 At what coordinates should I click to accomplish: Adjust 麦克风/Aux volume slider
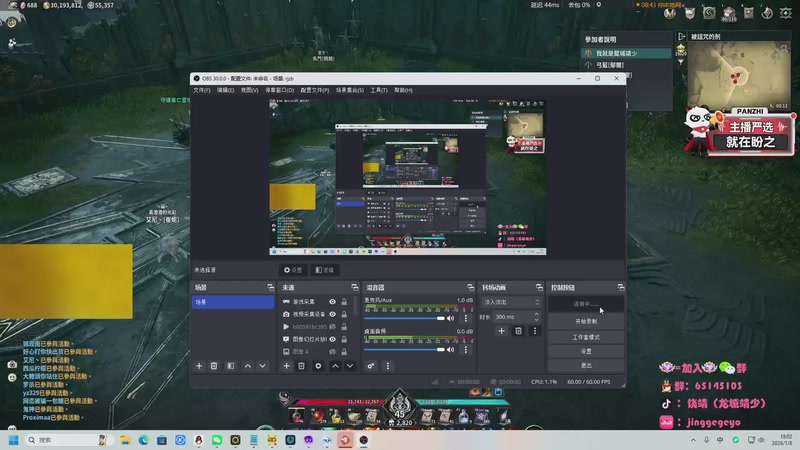(x=404, y=318)
